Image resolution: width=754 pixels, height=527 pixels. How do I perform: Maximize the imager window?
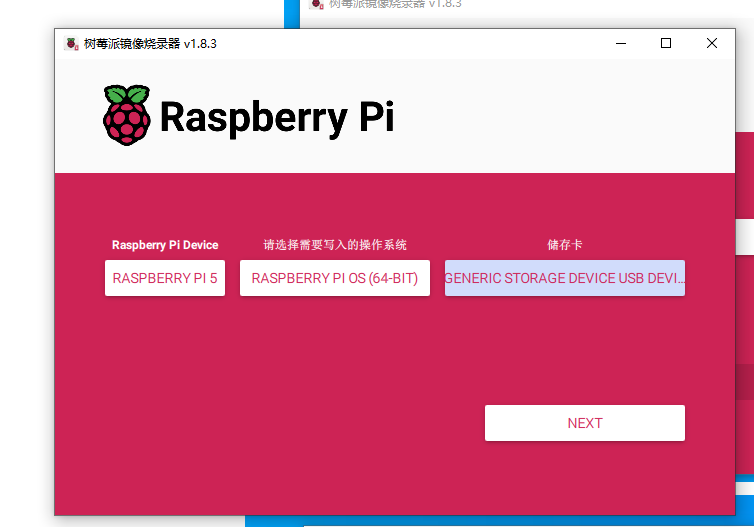(x=666, y=43)
